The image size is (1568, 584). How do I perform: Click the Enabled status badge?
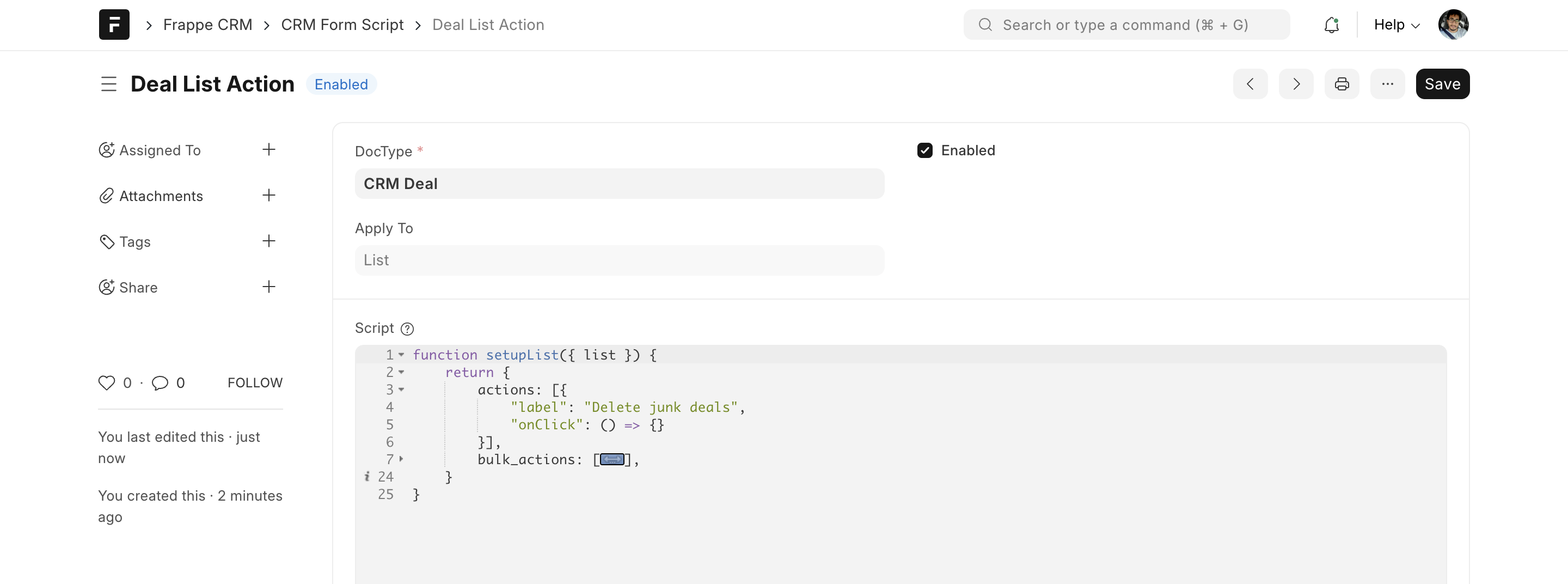(341, 84)
